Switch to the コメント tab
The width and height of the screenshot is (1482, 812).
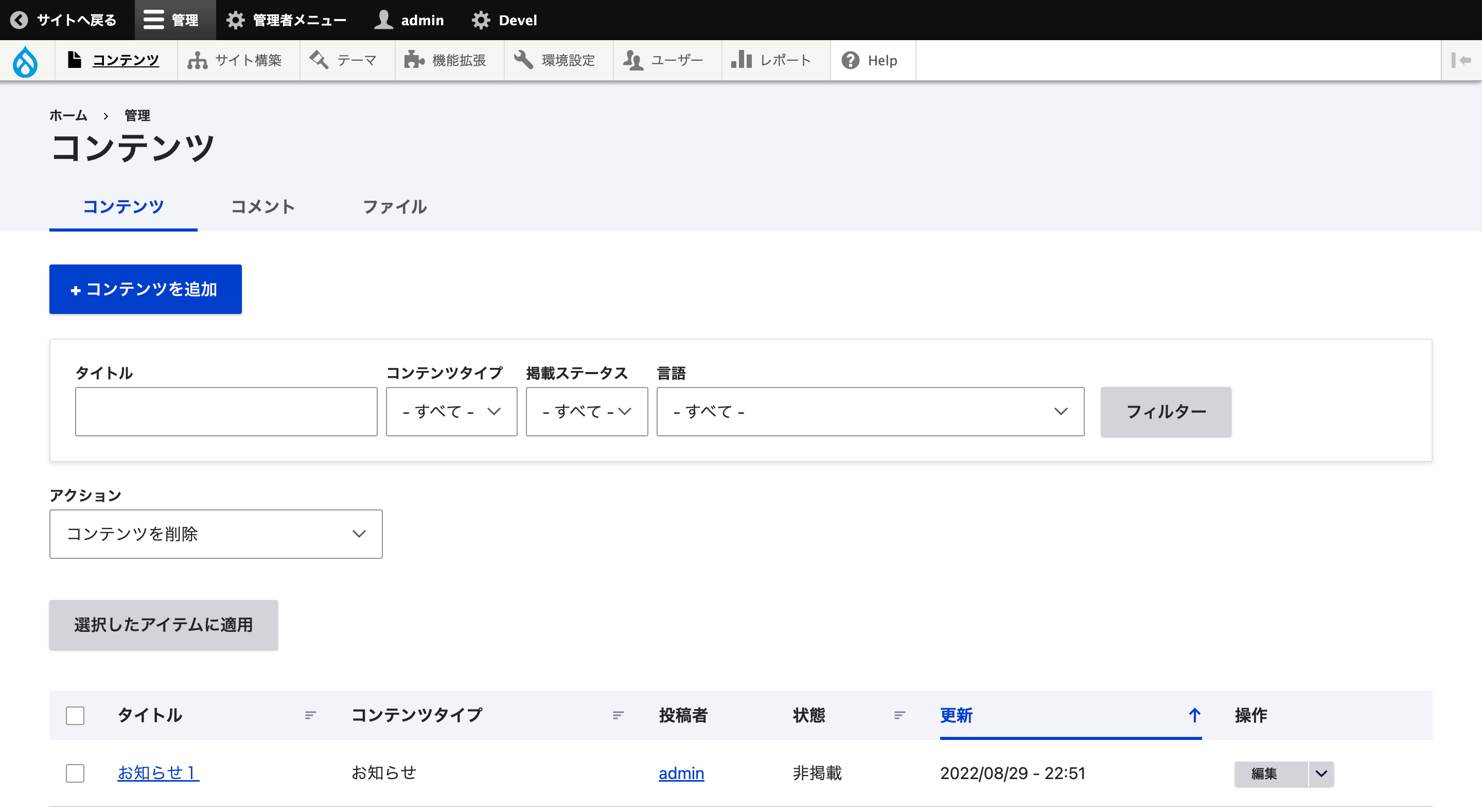[263, 206]
